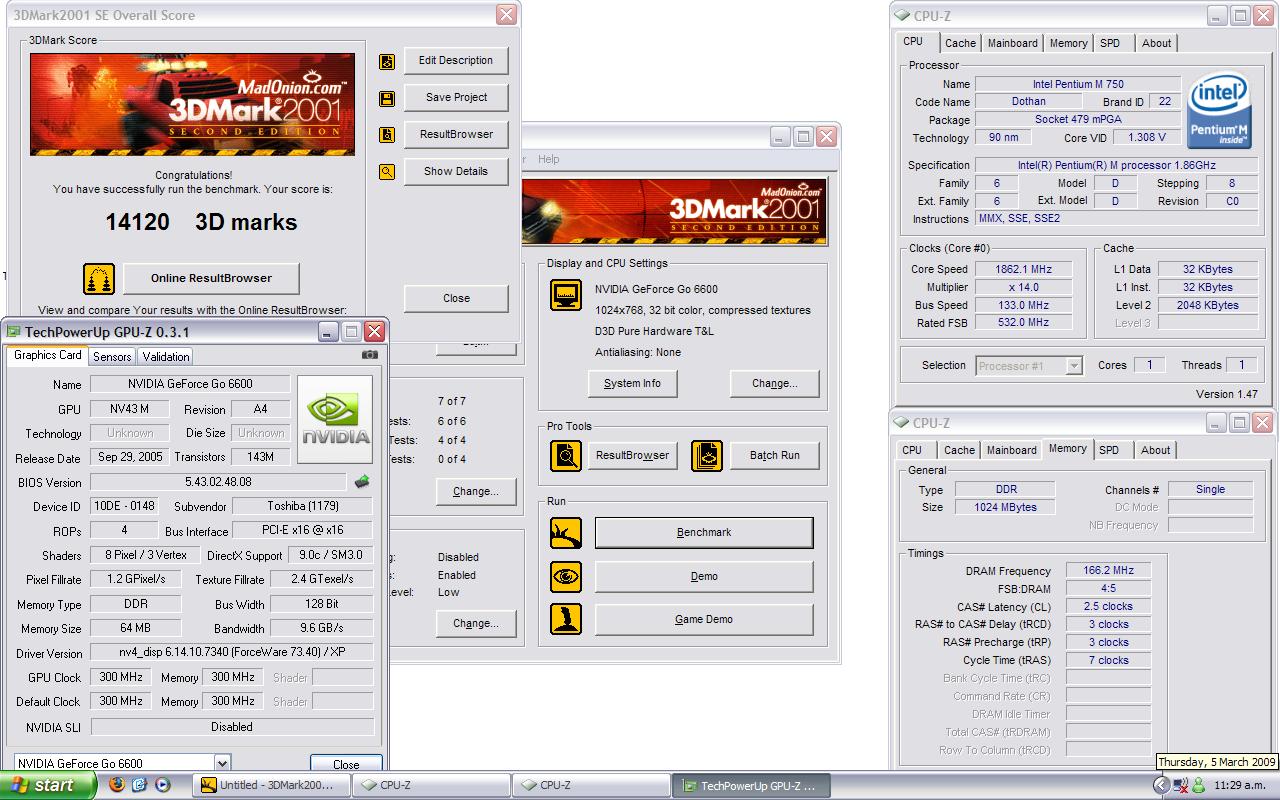Click the Demo button

pyautogui.click(x=704, y=577)
